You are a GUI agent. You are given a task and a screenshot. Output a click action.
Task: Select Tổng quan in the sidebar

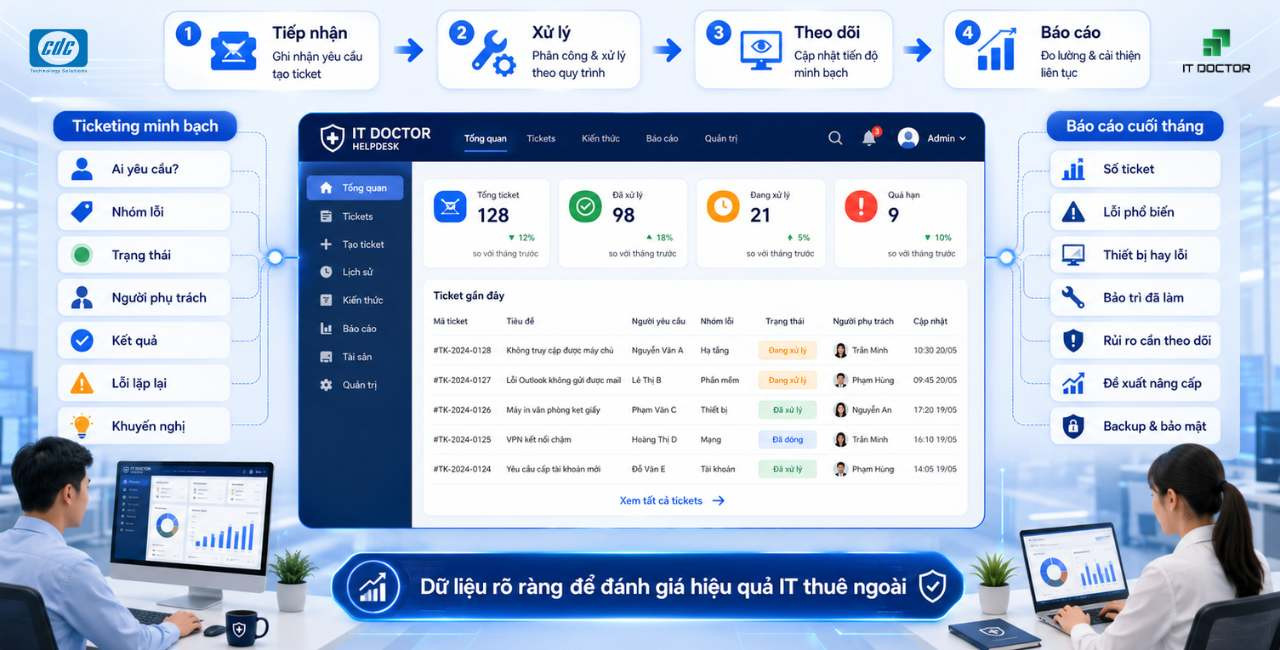[355, 188]
